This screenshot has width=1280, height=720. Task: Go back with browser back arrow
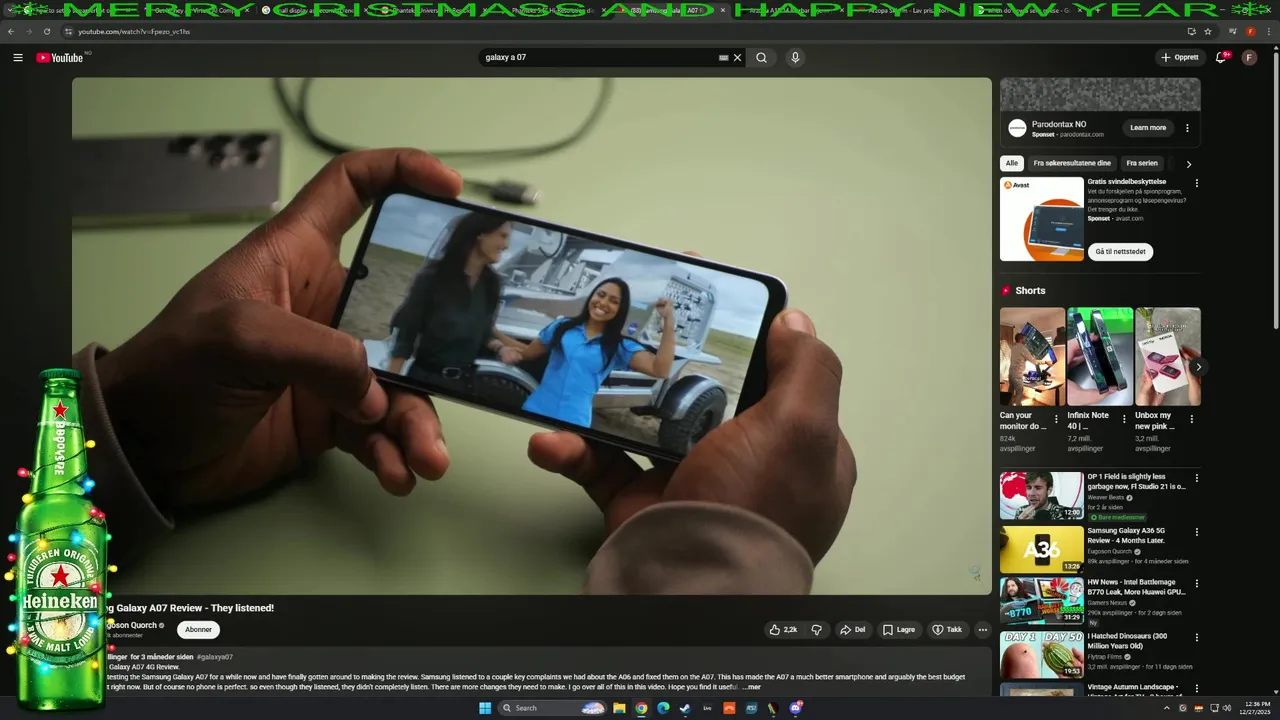(x=11, y=32)
